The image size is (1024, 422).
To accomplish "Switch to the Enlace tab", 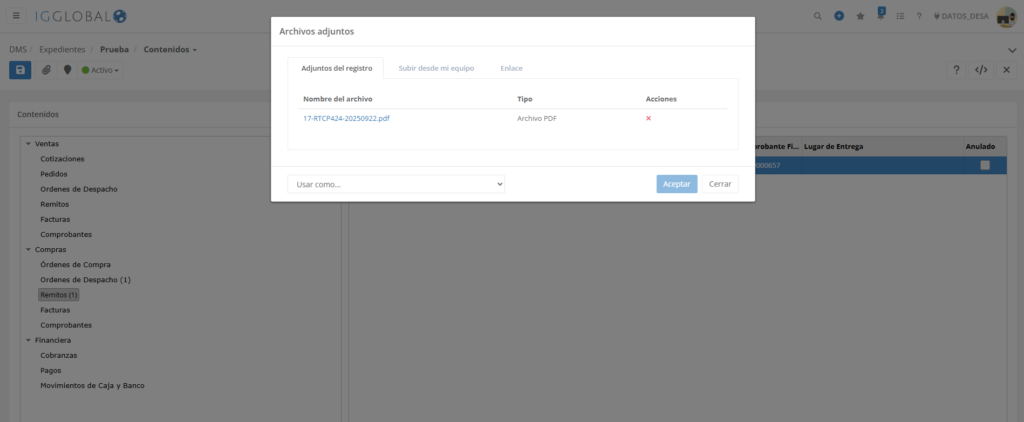I will [511, 68].
